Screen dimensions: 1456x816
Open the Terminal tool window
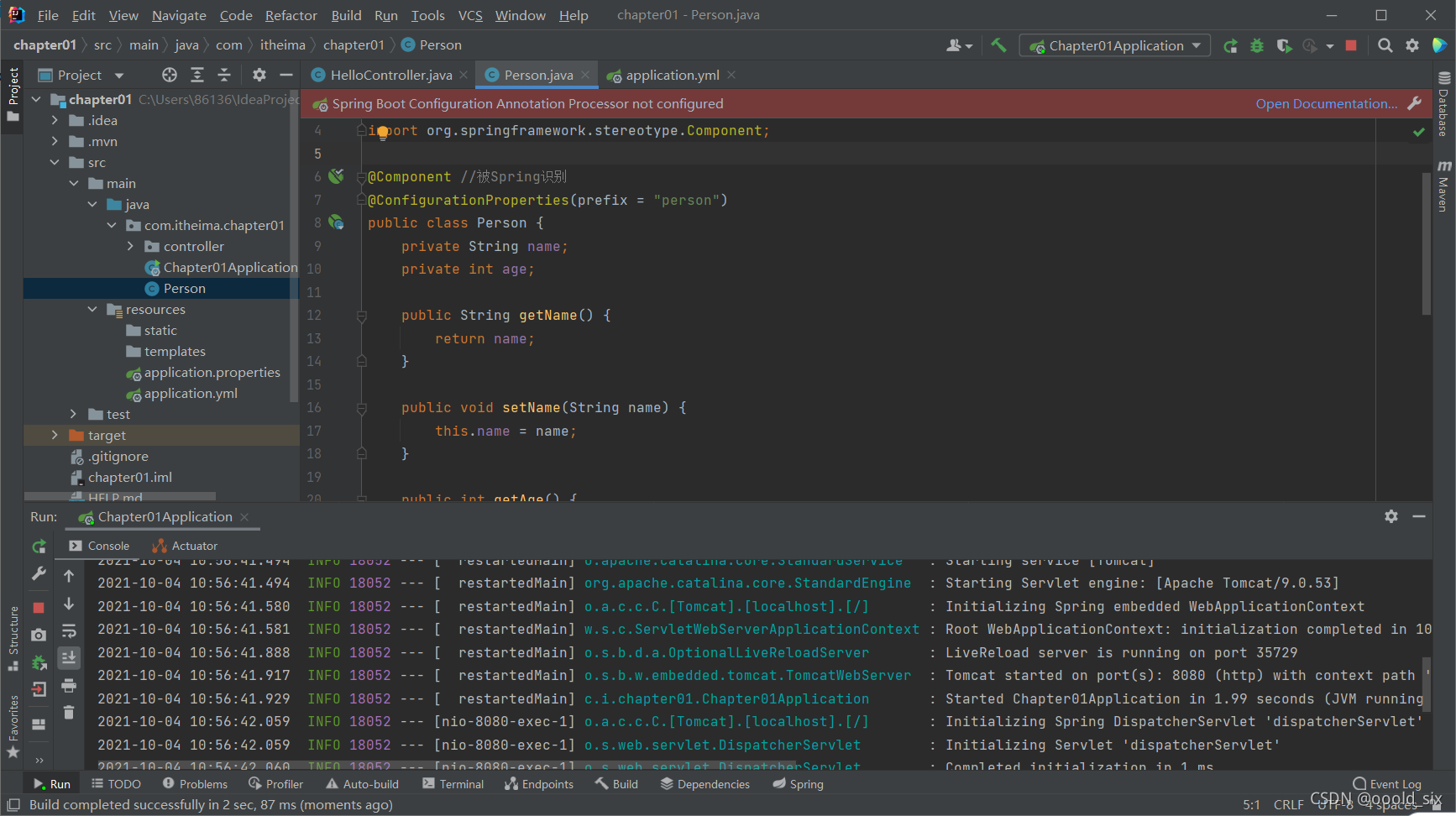[x=453, y=784]
